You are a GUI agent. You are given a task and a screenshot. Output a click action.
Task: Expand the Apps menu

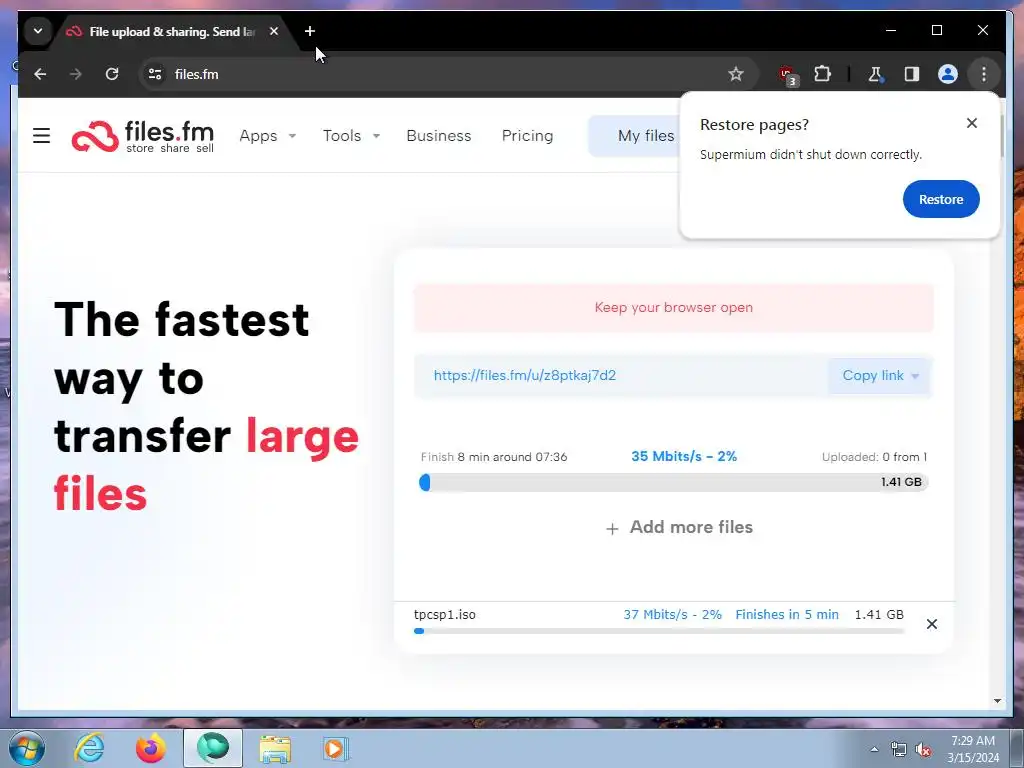[x=268, y=136]
